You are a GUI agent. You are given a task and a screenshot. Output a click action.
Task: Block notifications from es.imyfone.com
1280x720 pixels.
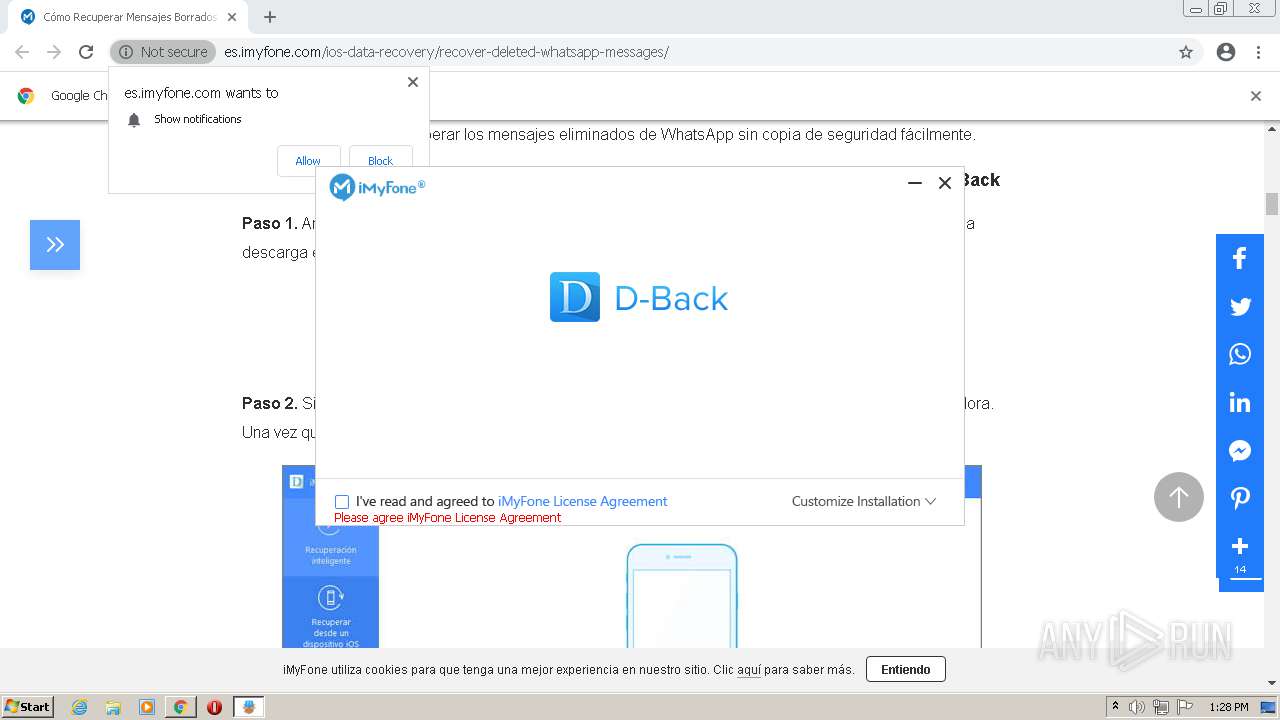[380, 161]
